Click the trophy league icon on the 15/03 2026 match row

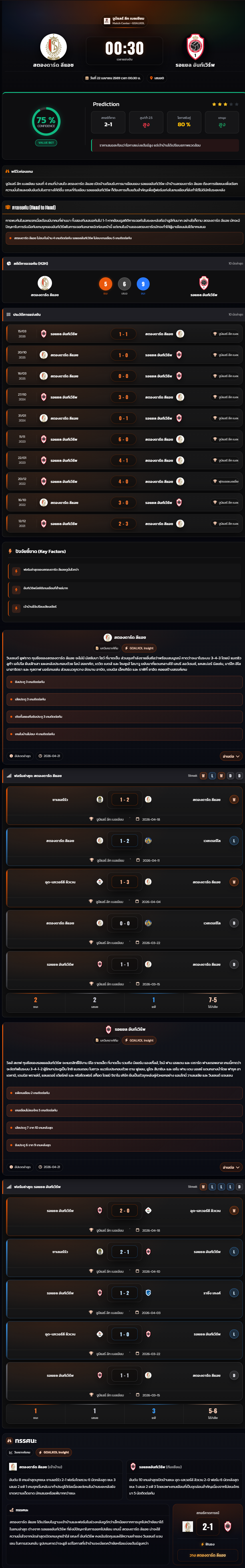214,333
